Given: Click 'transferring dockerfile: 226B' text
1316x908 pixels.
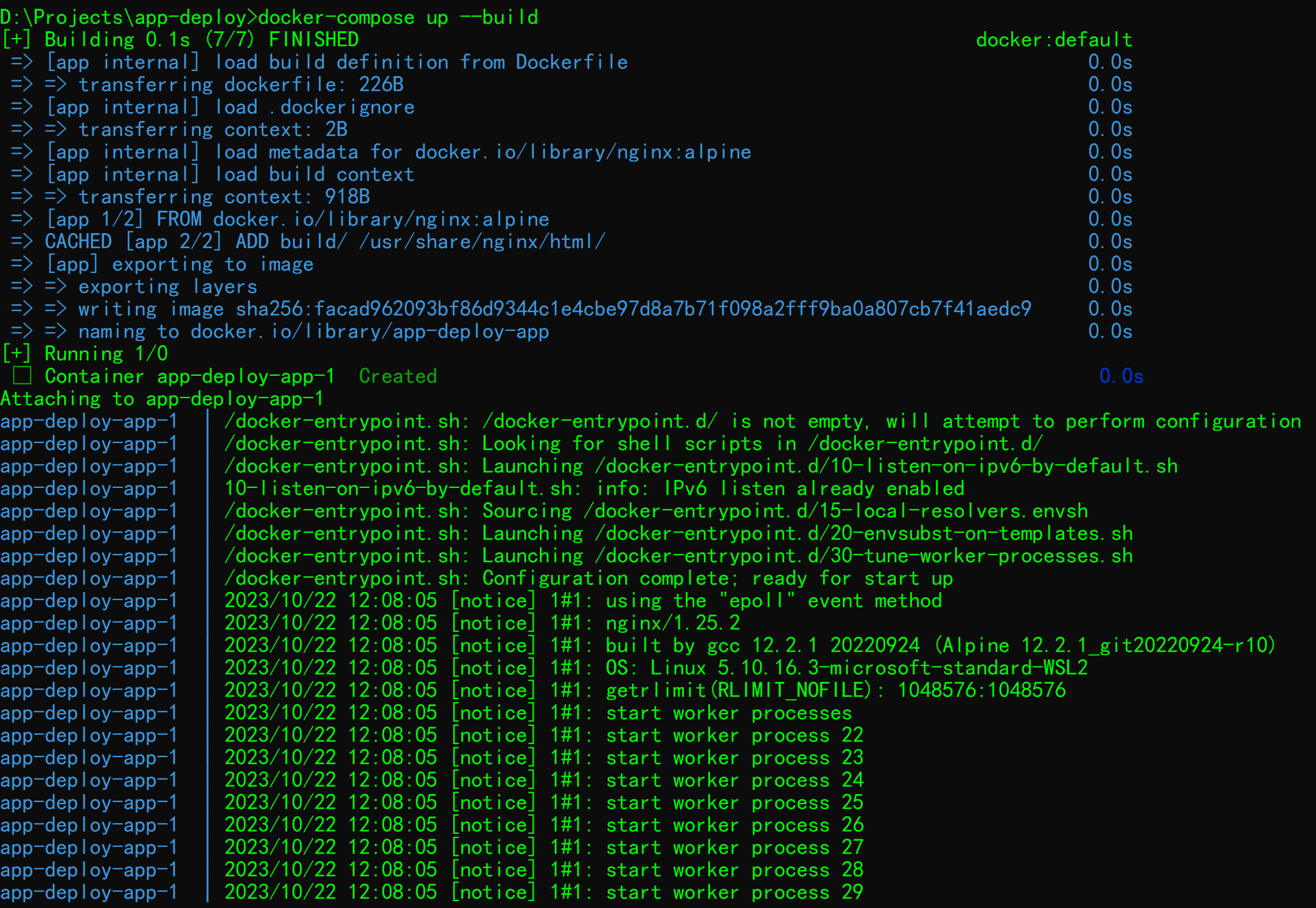Looking at the screenshot, I should (241, 85).
